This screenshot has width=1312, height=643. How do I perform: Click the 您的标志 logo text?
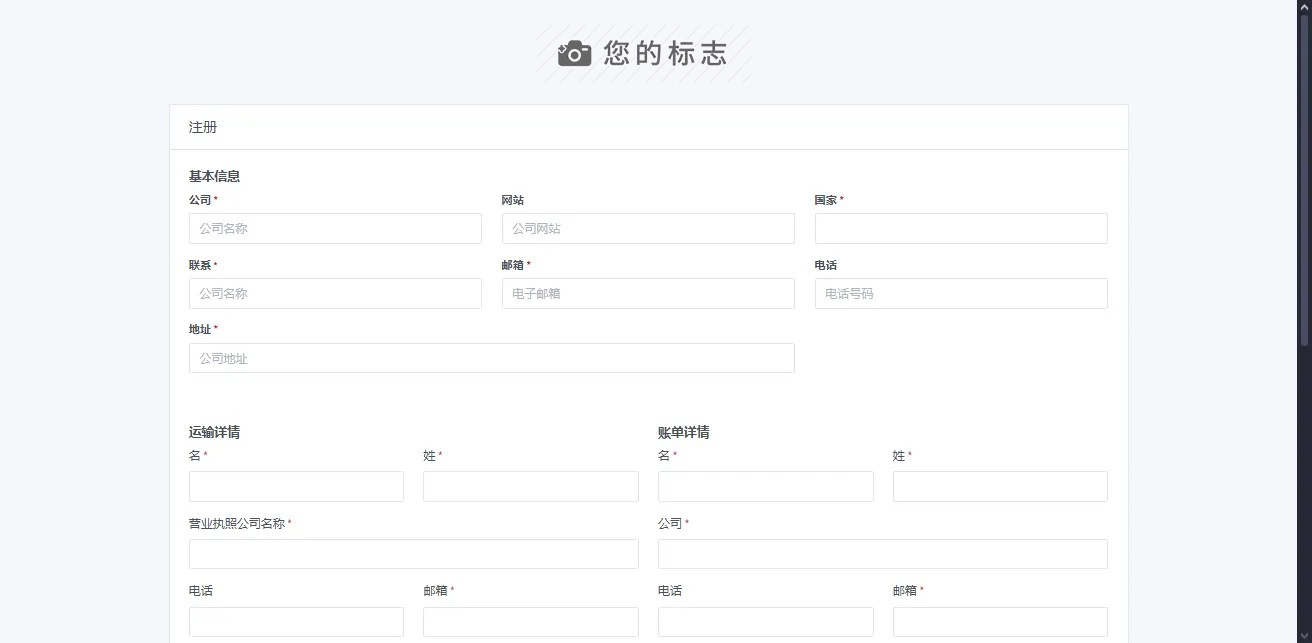[665, 53]
